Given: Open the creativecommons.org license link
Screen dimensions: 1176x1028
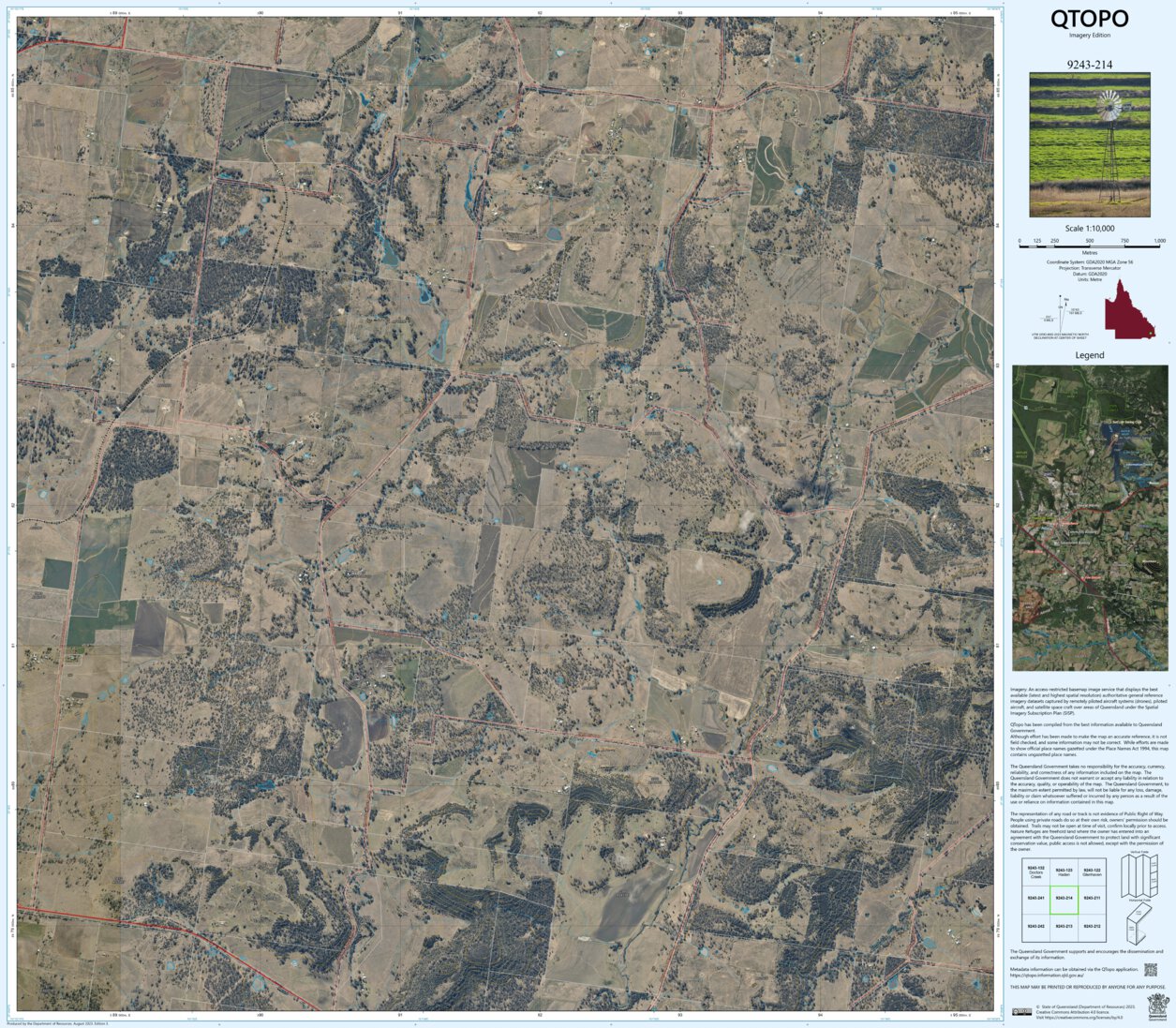Looking at the screenshot, I should 1079,1017.
